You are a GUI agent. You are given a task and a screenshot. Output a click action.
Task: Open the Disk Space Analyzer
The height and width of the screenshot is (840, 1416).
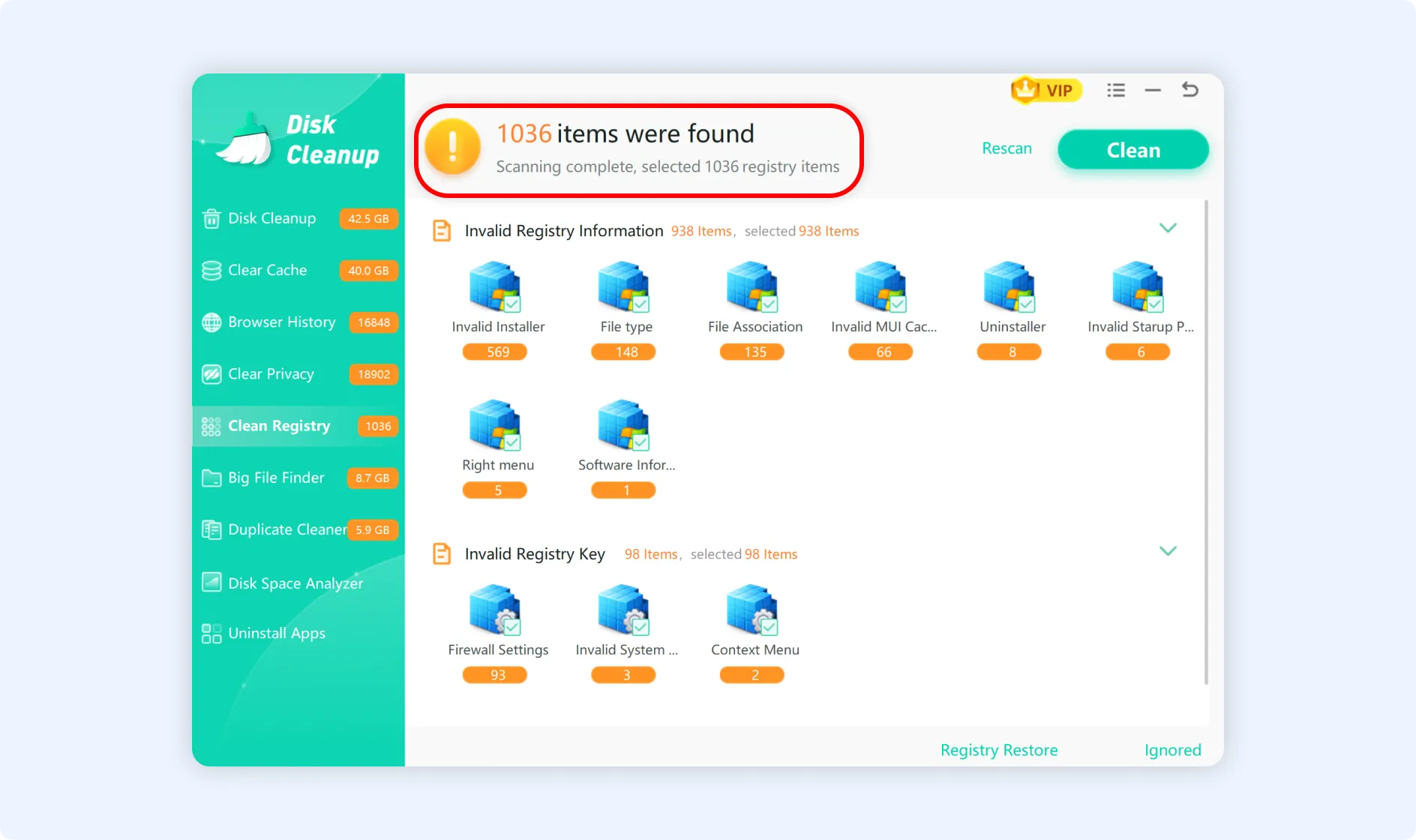click(x=295, y=583)
